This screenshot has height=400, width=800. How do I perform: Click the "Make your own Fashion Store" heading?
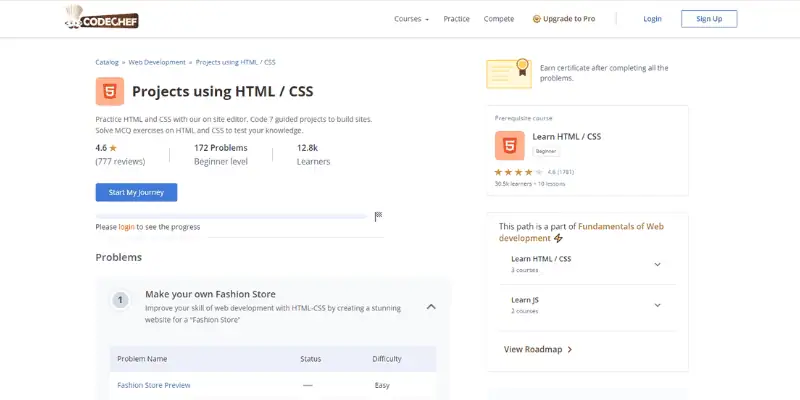coord(210,294)
